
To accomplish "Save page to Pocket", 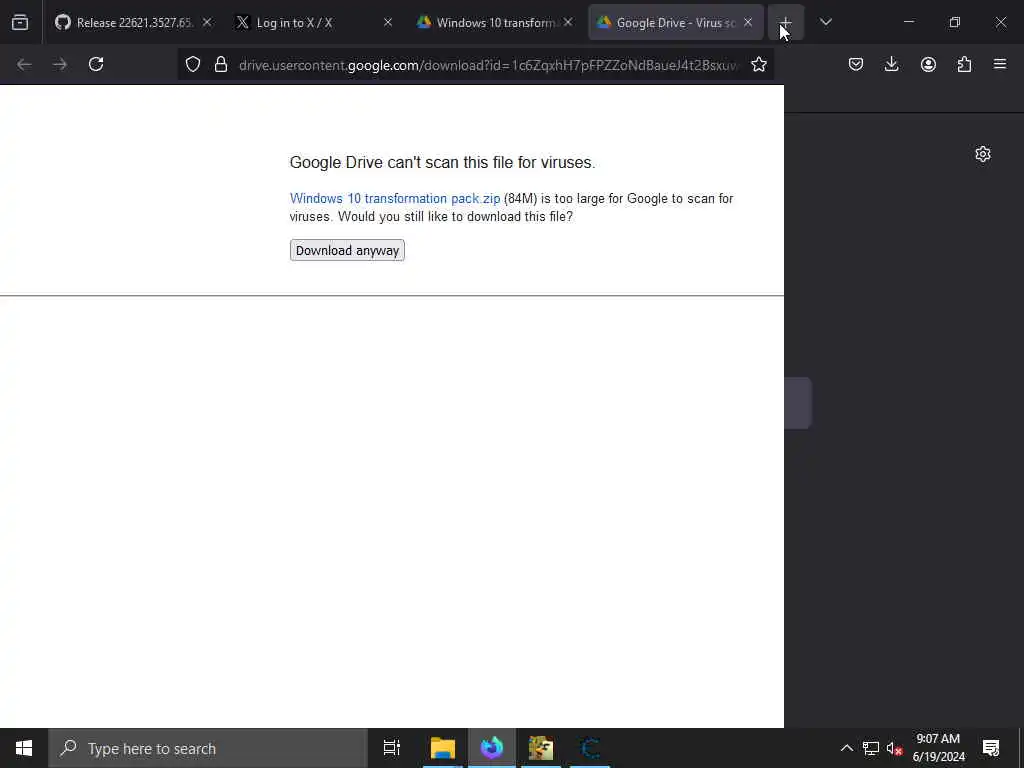I will coord(856,64).
